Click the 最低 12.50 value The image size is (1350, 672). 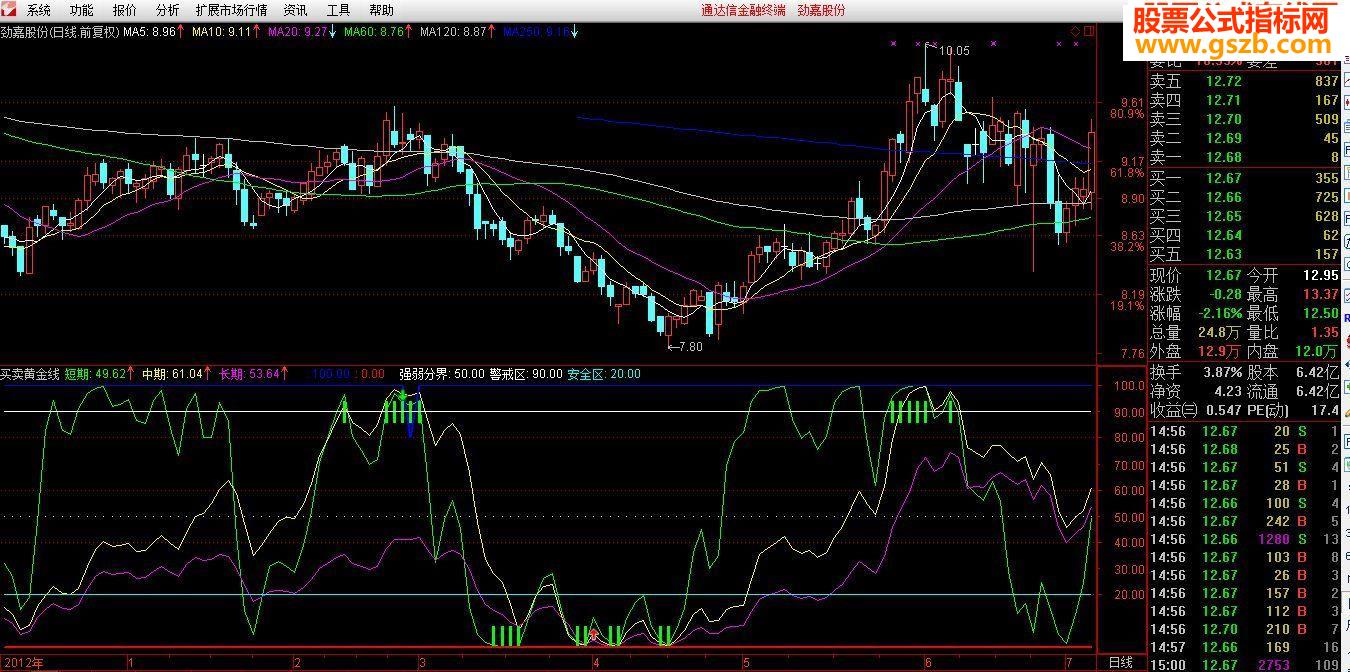click(1320, 313)
